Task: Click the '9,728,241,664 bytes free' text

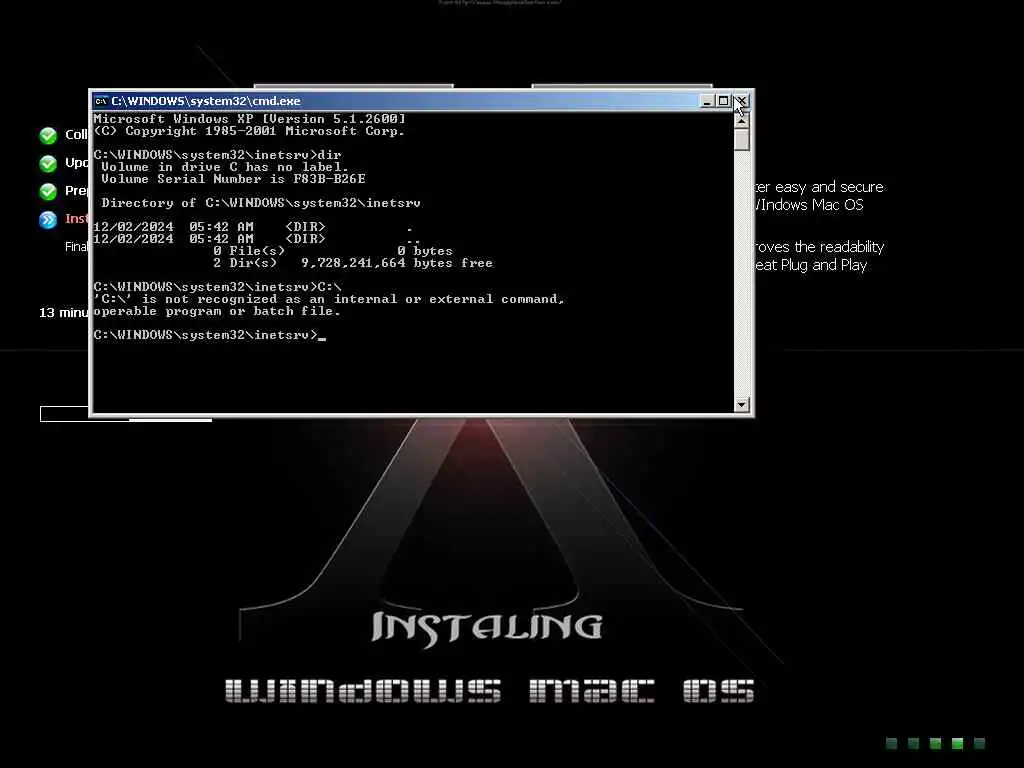Action: pyautogui.click(x=396, y=263)
